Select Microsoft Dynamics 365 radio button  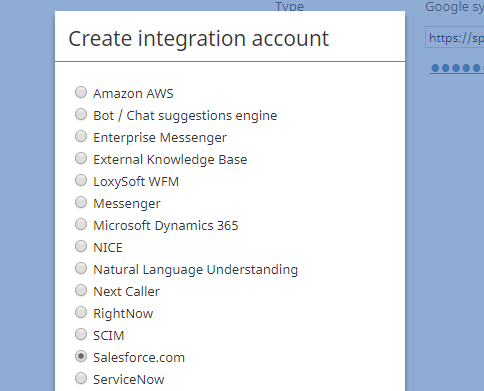click(x=81, y=224)
